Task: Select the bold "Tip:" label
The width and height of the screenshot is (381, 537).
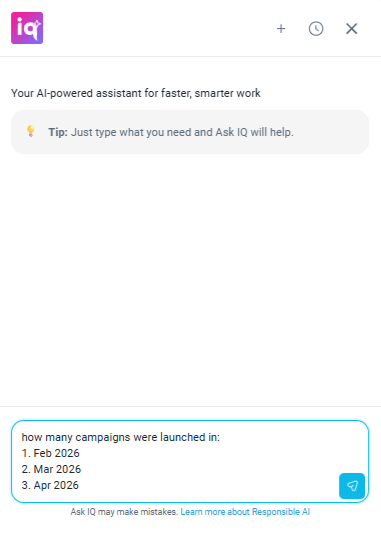Action: [x=58, y=132]
